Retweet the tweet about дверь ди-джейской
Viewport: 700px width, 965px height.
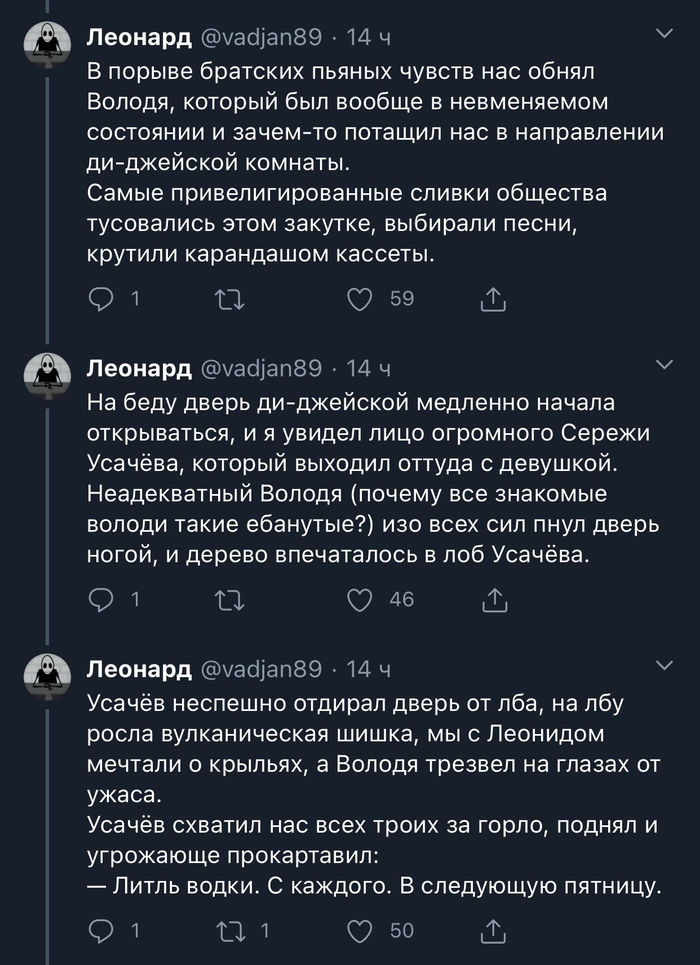point(231,599)
